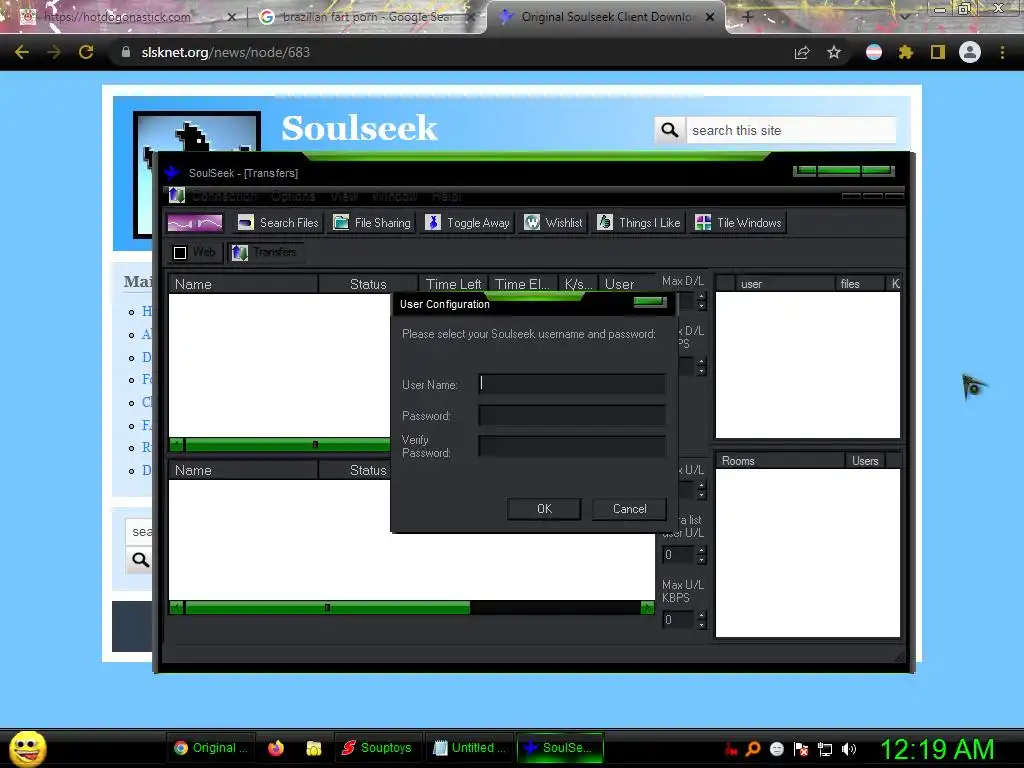Viewport: 1024px width, 768px height.
Task: Close User Configuration dialog via green button
Action: 650,301
